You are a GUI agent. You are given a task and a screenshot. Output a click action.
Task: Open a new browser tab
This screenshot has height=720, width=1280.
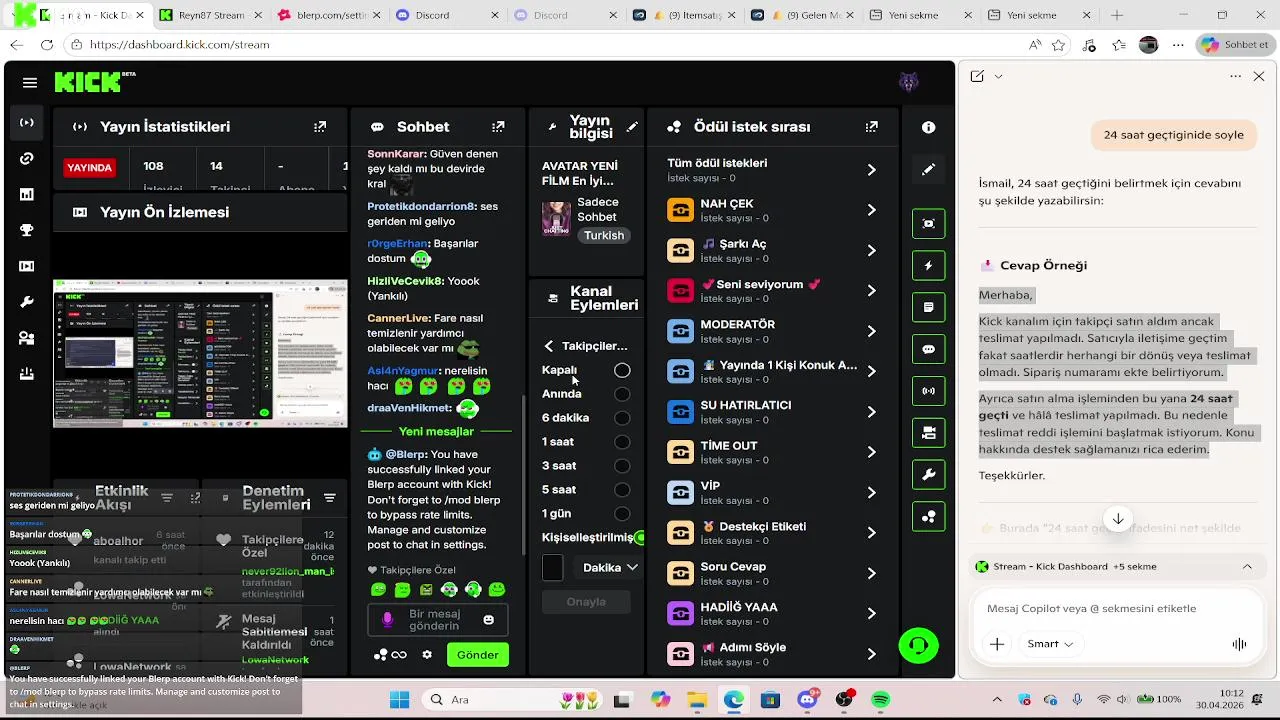[1117, 15]
